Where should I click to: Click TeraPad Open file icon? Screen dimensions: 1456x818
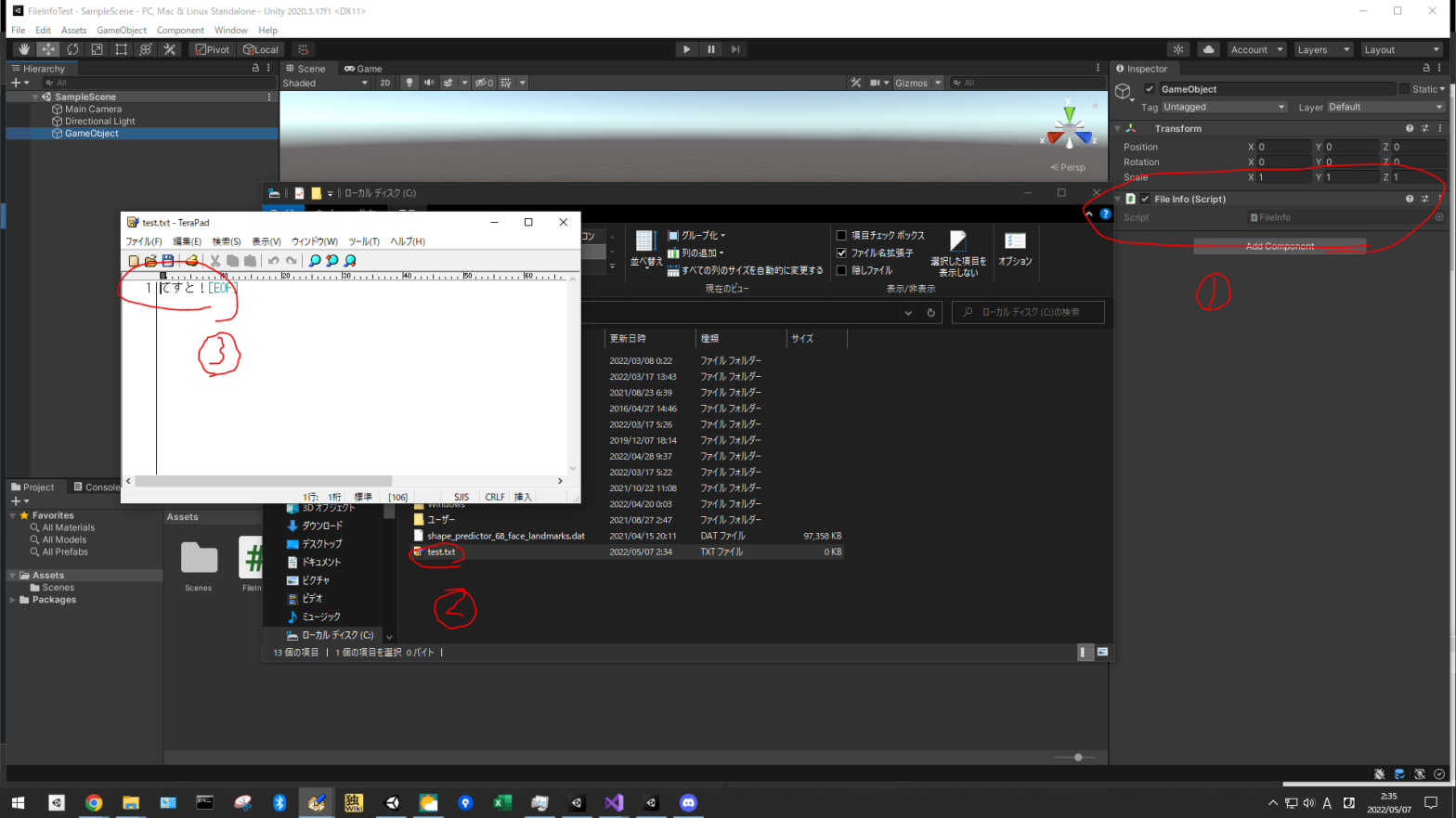[150, 261]
